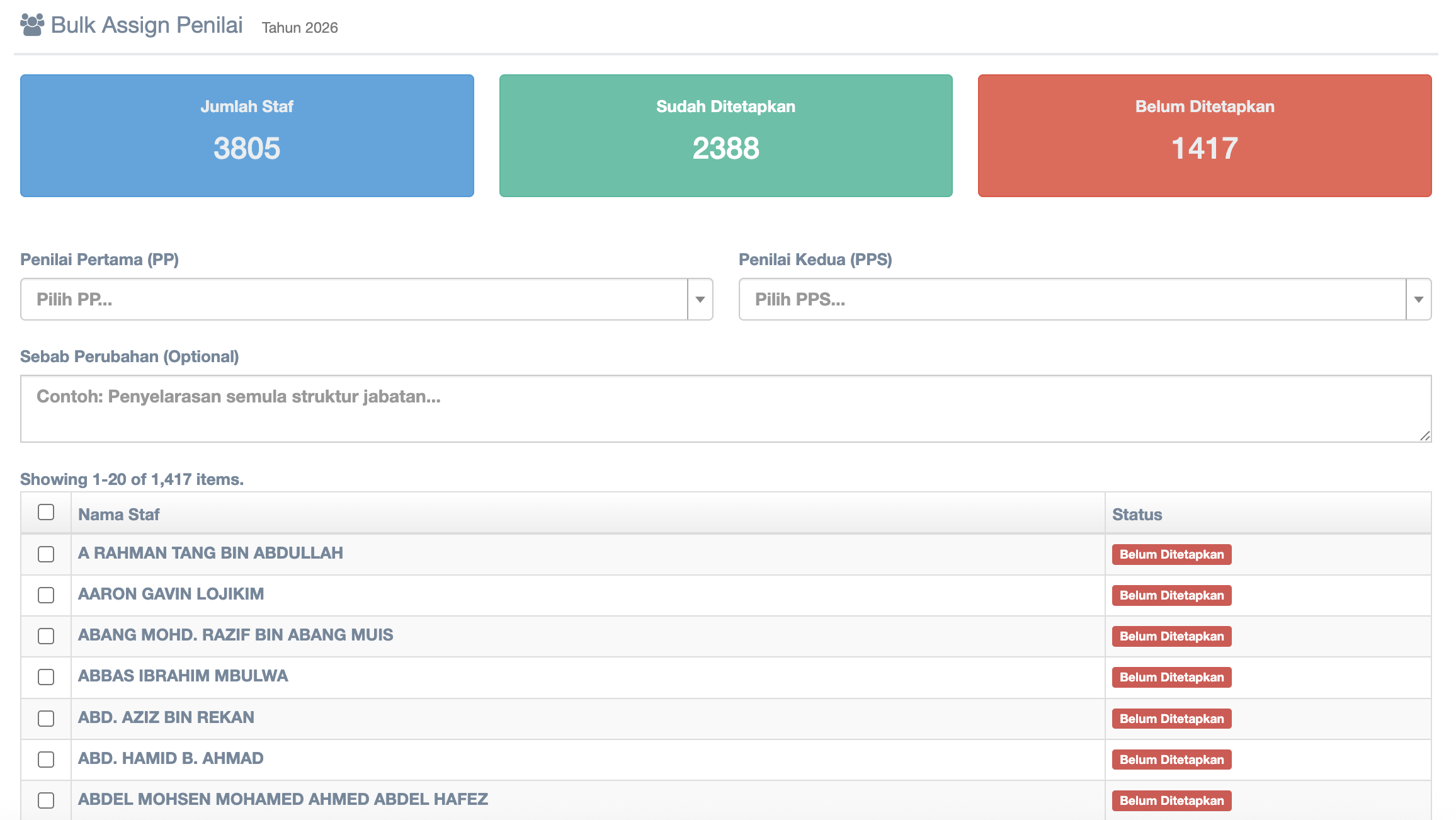The width and height of the screenshot is (1456, 820).
Task: Open the Penilai Pertama dropdown arrow
Action: [x=700, y=300]
